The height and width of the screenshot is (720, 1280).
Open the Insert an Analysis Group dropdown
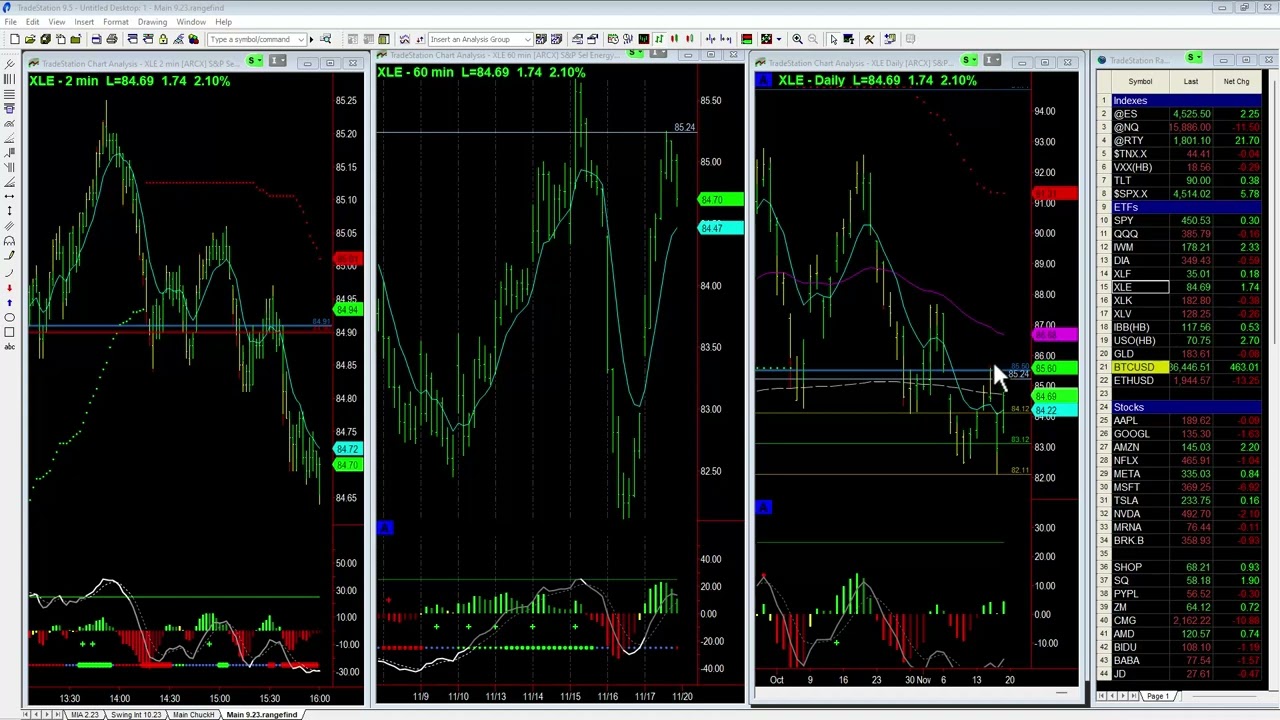527,39
